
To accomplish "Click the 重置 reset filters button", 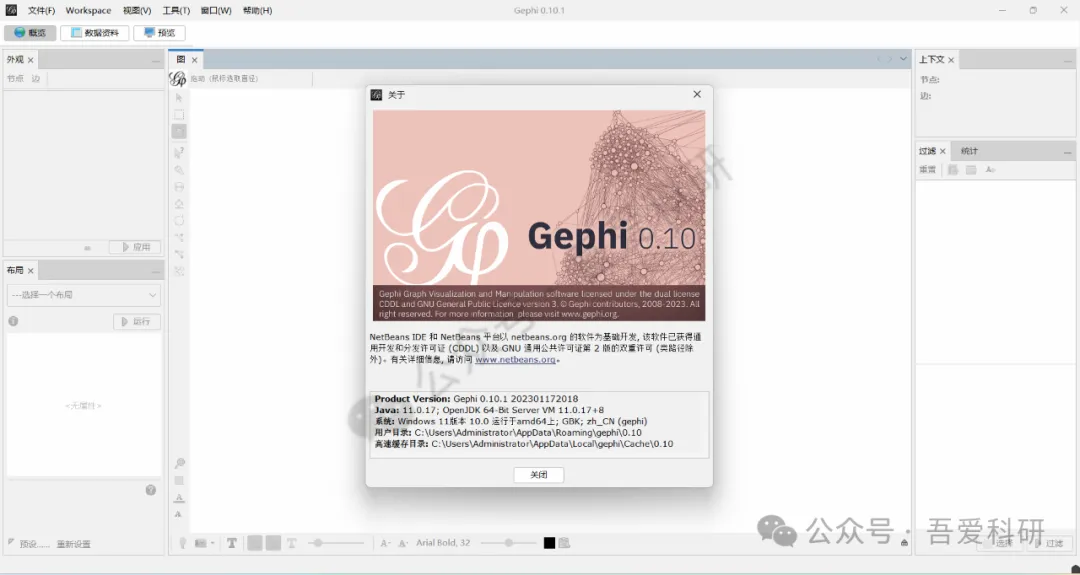I will (927, 169).
